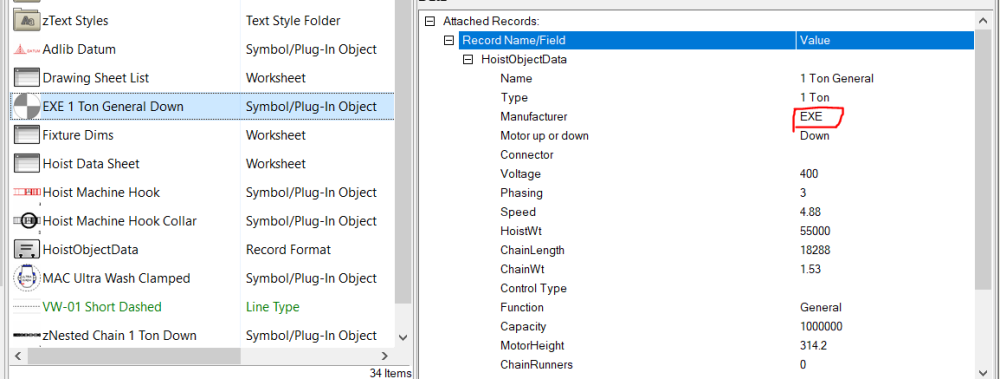Click resource list scroll right arrow
Image resolution: width=1000 pixels, height=379 pixels.
(x=385, y=355)
